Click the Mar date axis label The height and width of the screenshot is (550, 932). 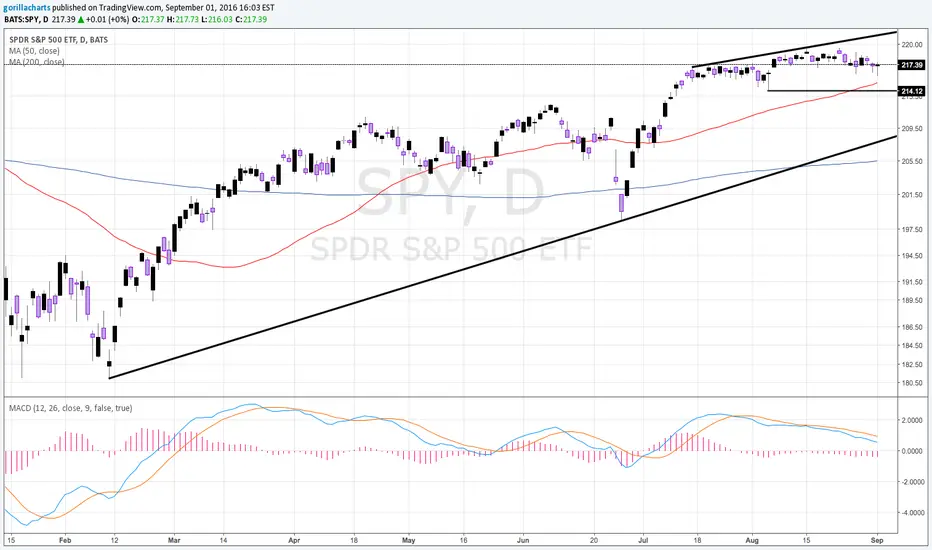pyautogui.click(x=174, y=540)
